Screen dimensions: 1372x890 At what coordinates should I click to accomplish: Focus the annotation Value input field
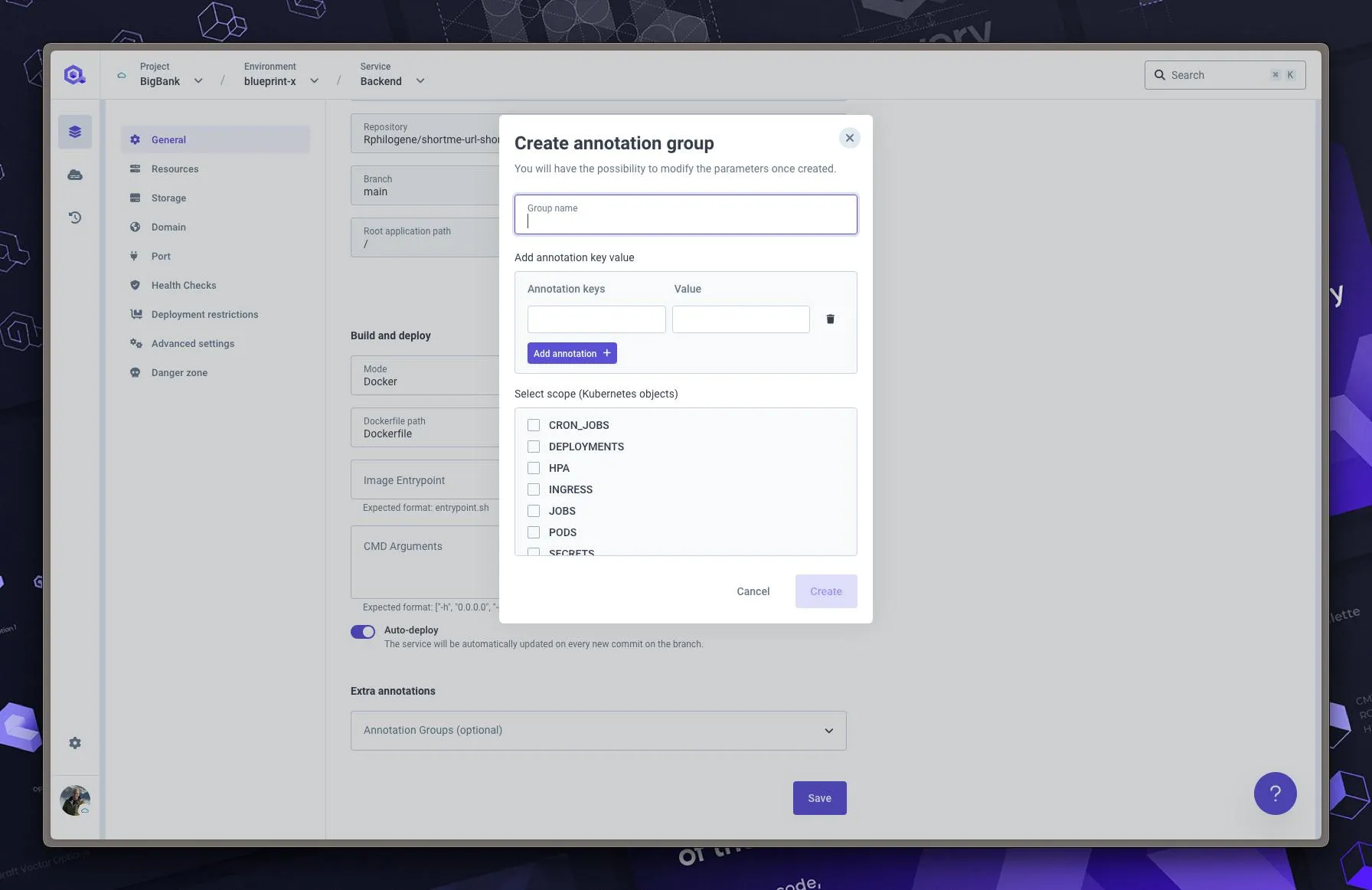click(x=740, y=319)
